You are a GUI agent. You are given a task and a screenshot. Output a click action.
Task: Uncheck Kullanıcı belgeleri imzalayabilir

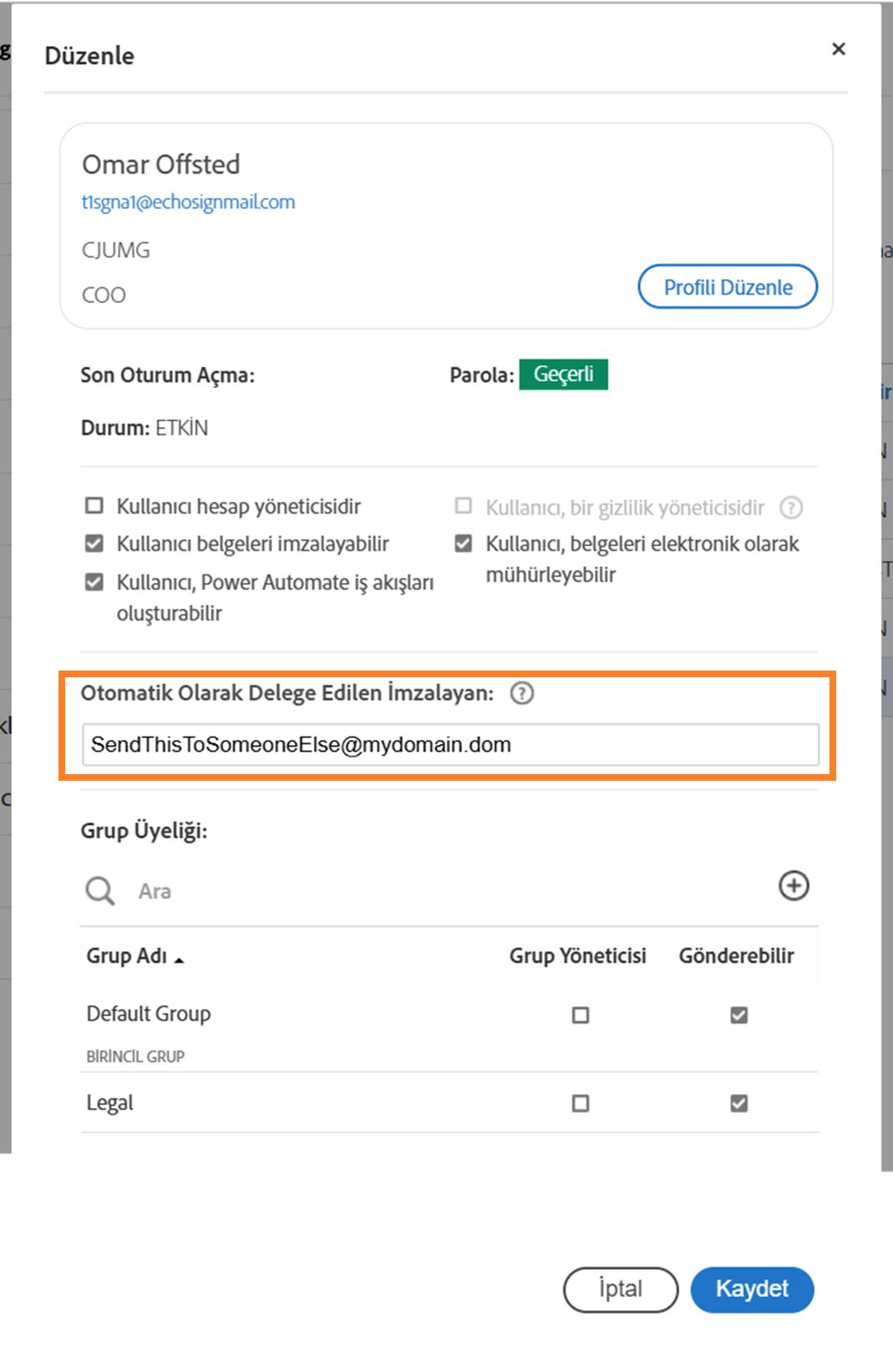(94, 544)
